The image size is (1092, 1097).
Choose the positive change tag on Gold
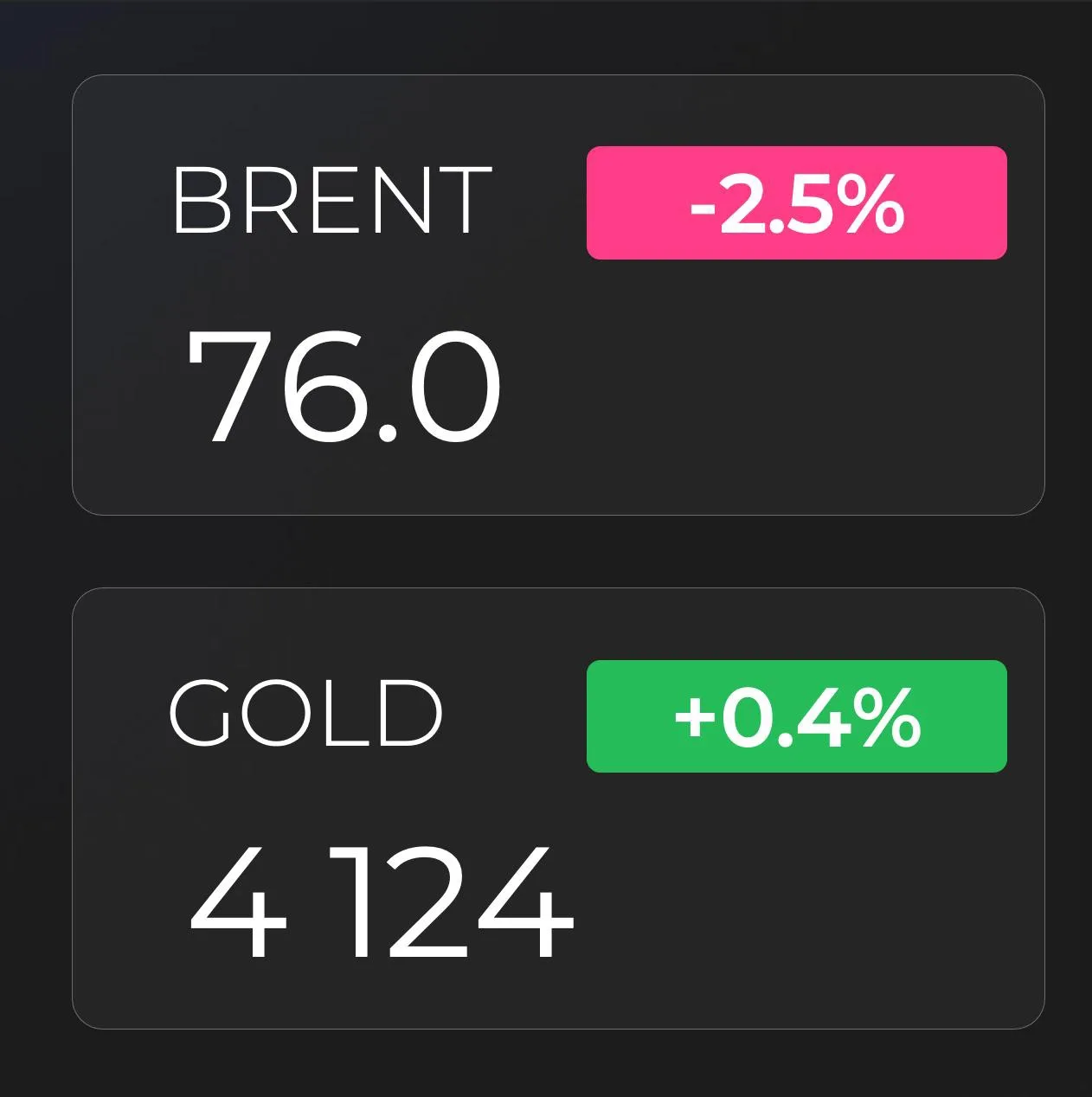pyautogui.click(x=797, y=716)
